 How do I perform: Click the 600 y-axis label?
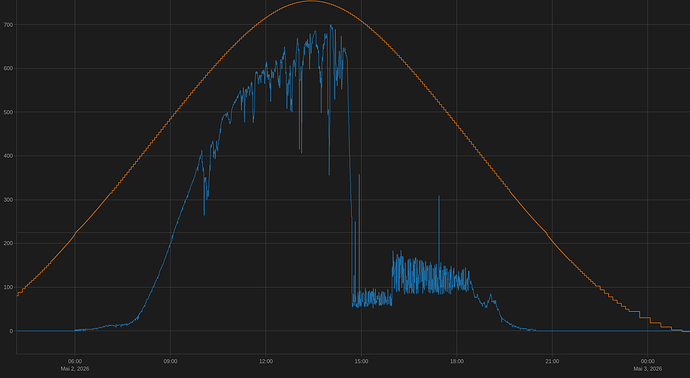[x=8, y=69]
